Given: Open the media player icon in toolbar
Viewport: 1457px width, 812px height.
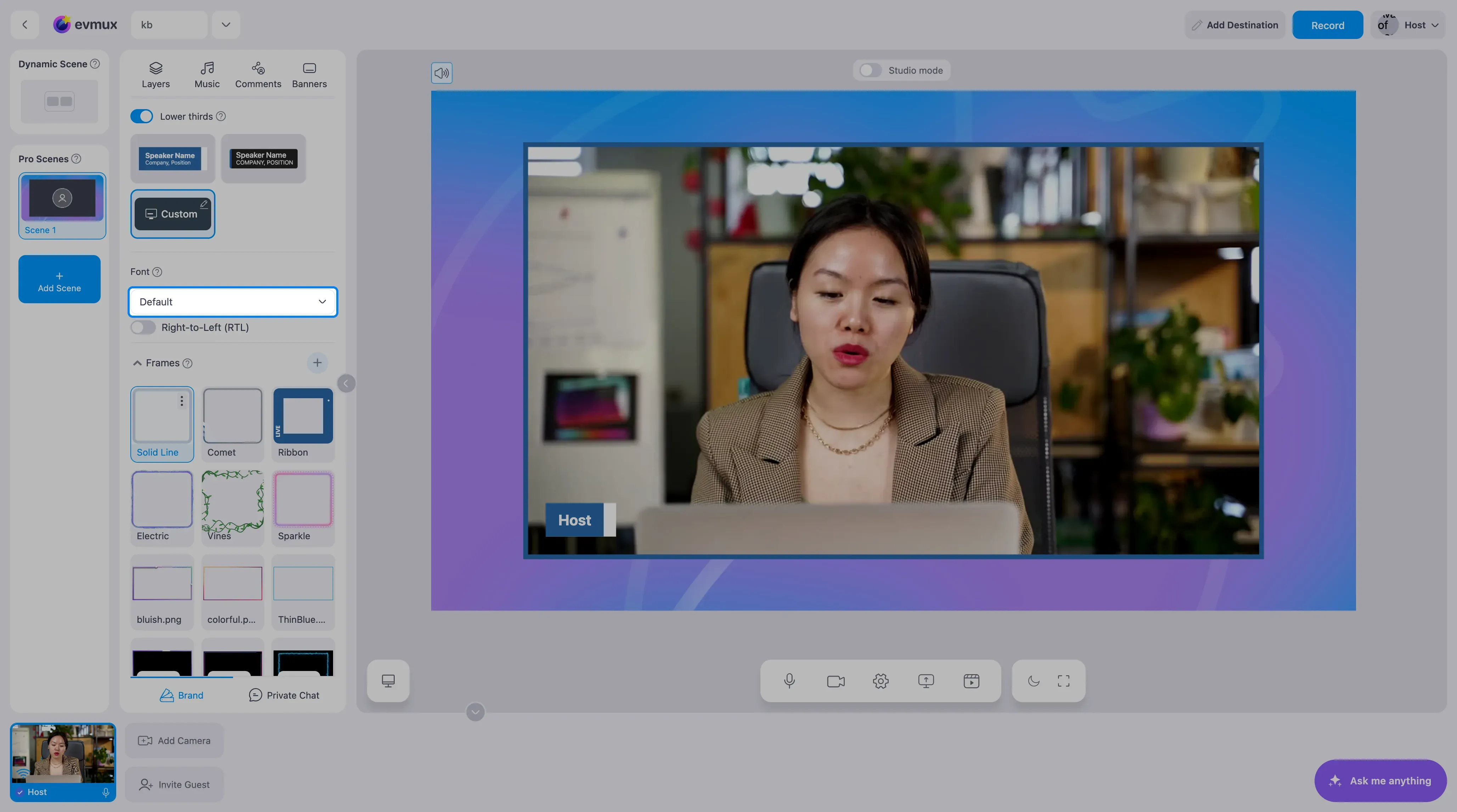Looking at the screenshot, I should (971, 681).
